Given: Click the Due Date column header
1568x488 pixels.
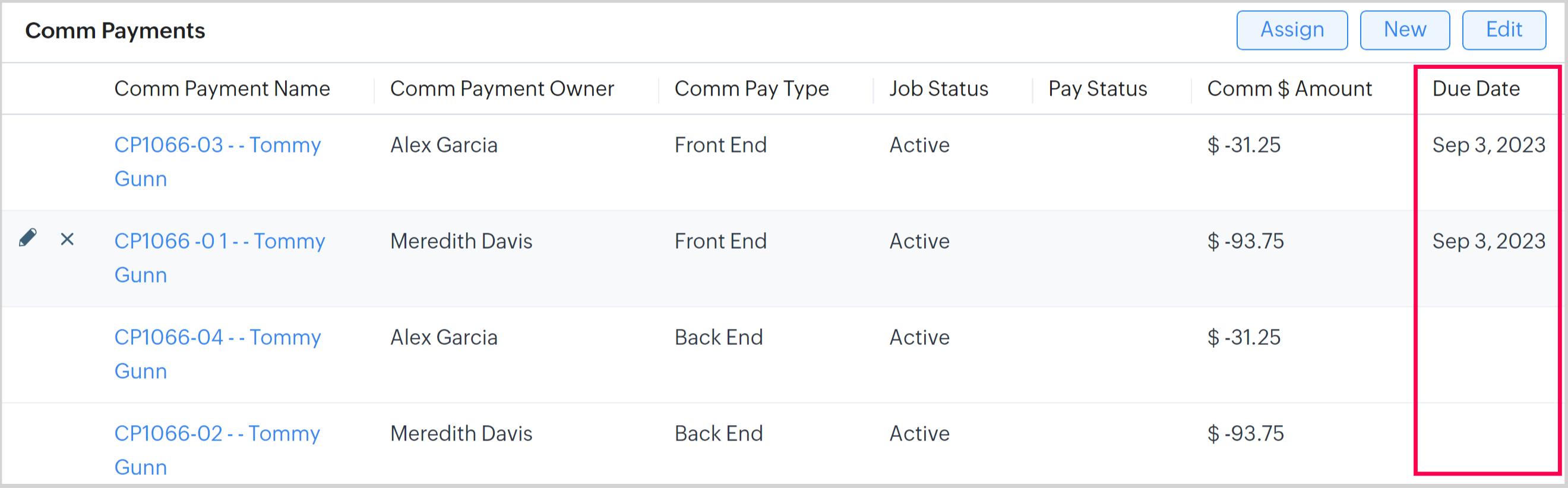Looking at the screenshot, I should point(1475,89).
